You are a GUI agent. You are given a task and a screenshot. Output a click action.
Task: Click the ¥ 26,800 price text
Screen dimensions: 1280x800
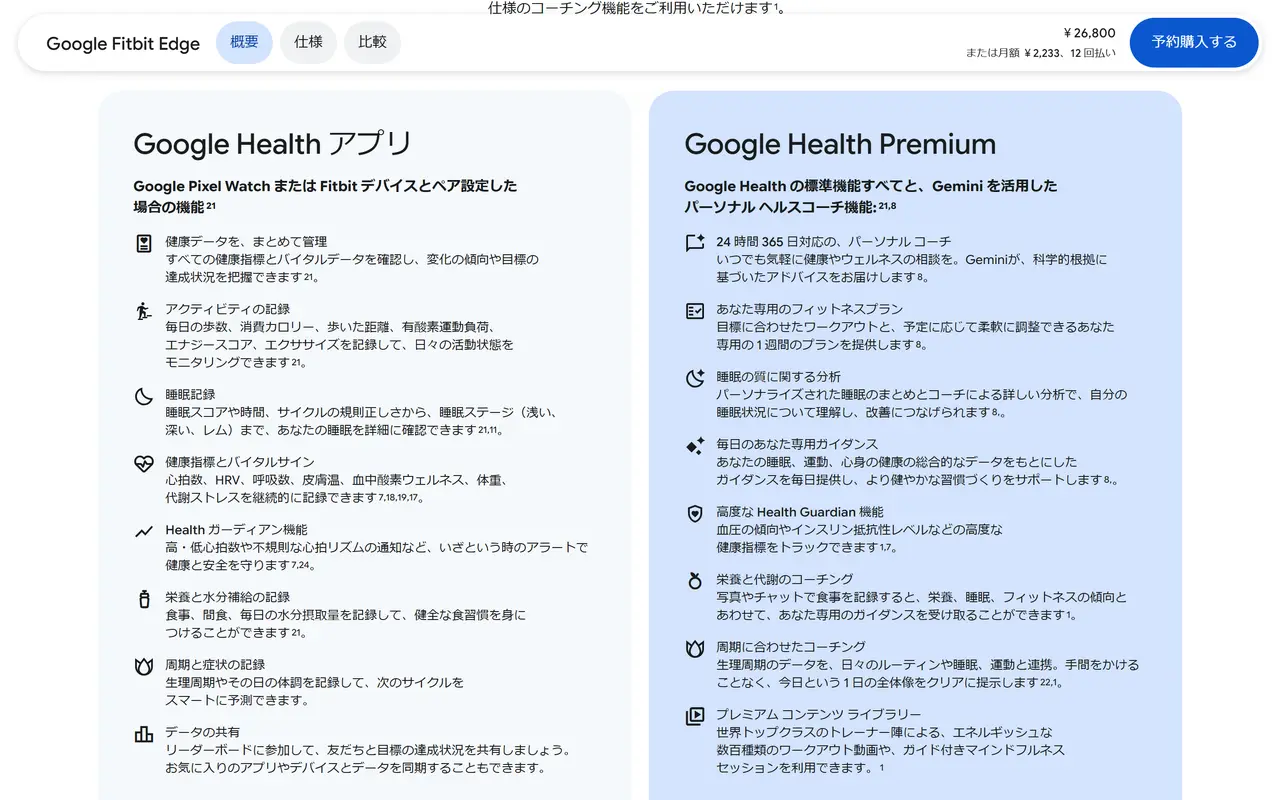tap(1089, 33)
